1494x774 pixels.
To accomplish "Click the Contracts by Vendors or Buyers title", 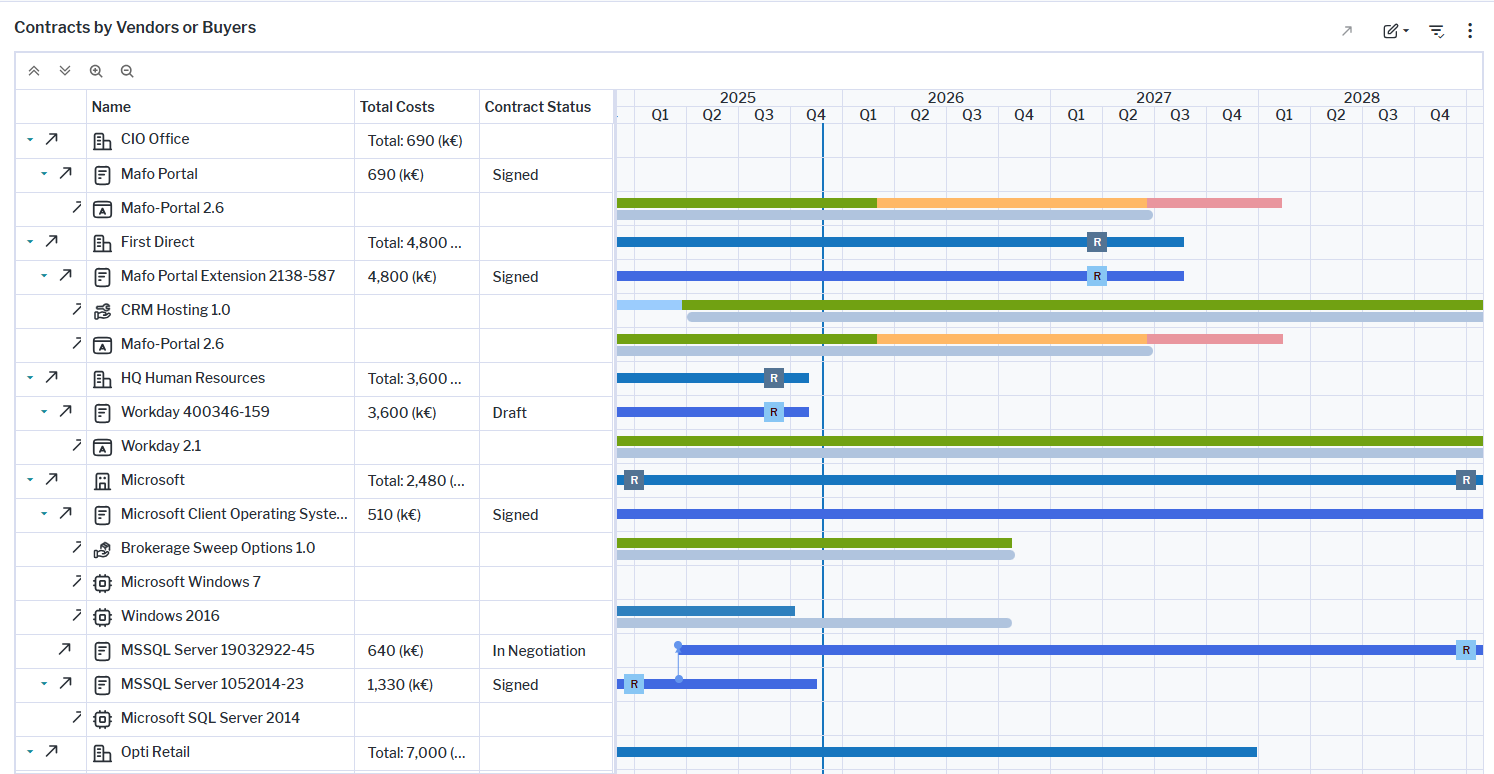I will tap(135, 27).
